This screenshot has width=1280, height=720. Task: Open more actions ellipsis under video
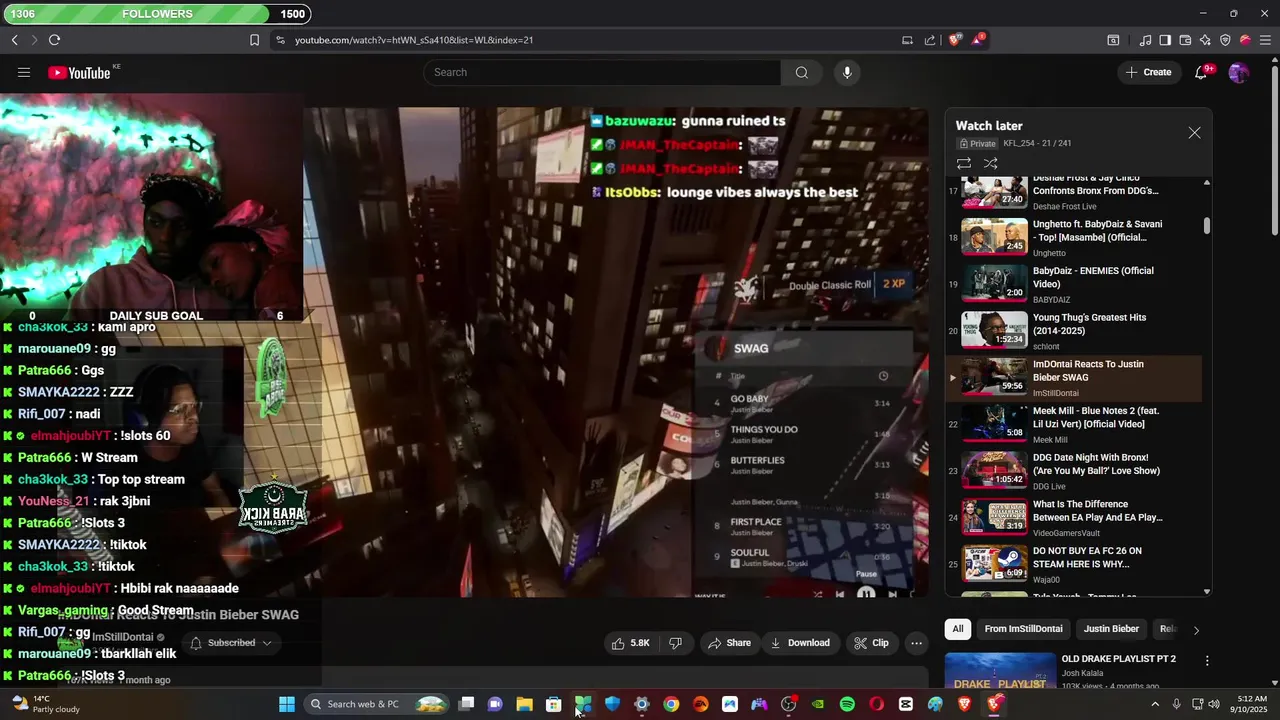(916, 643)
